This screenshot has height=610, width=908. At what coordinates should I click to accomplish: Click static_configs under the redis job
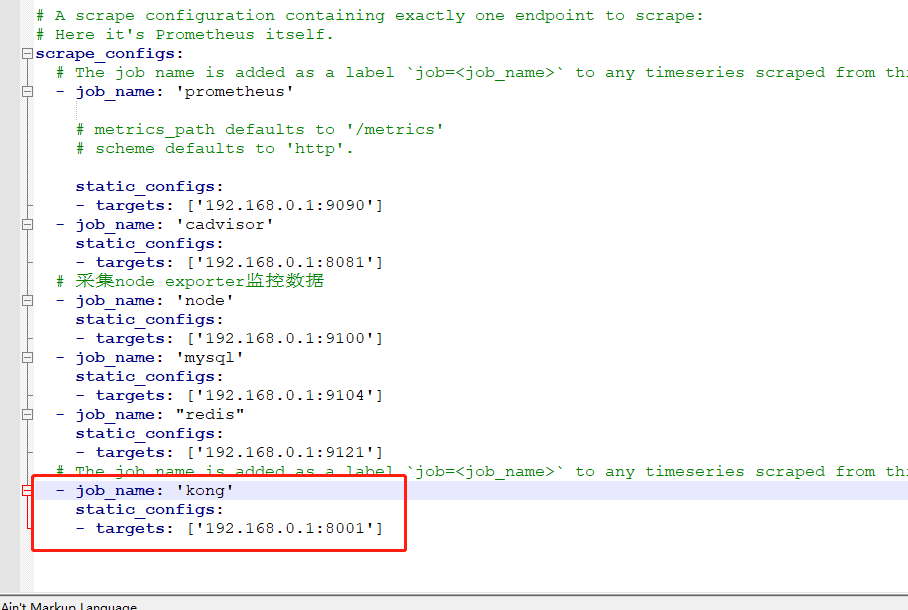tap(149, 434)
